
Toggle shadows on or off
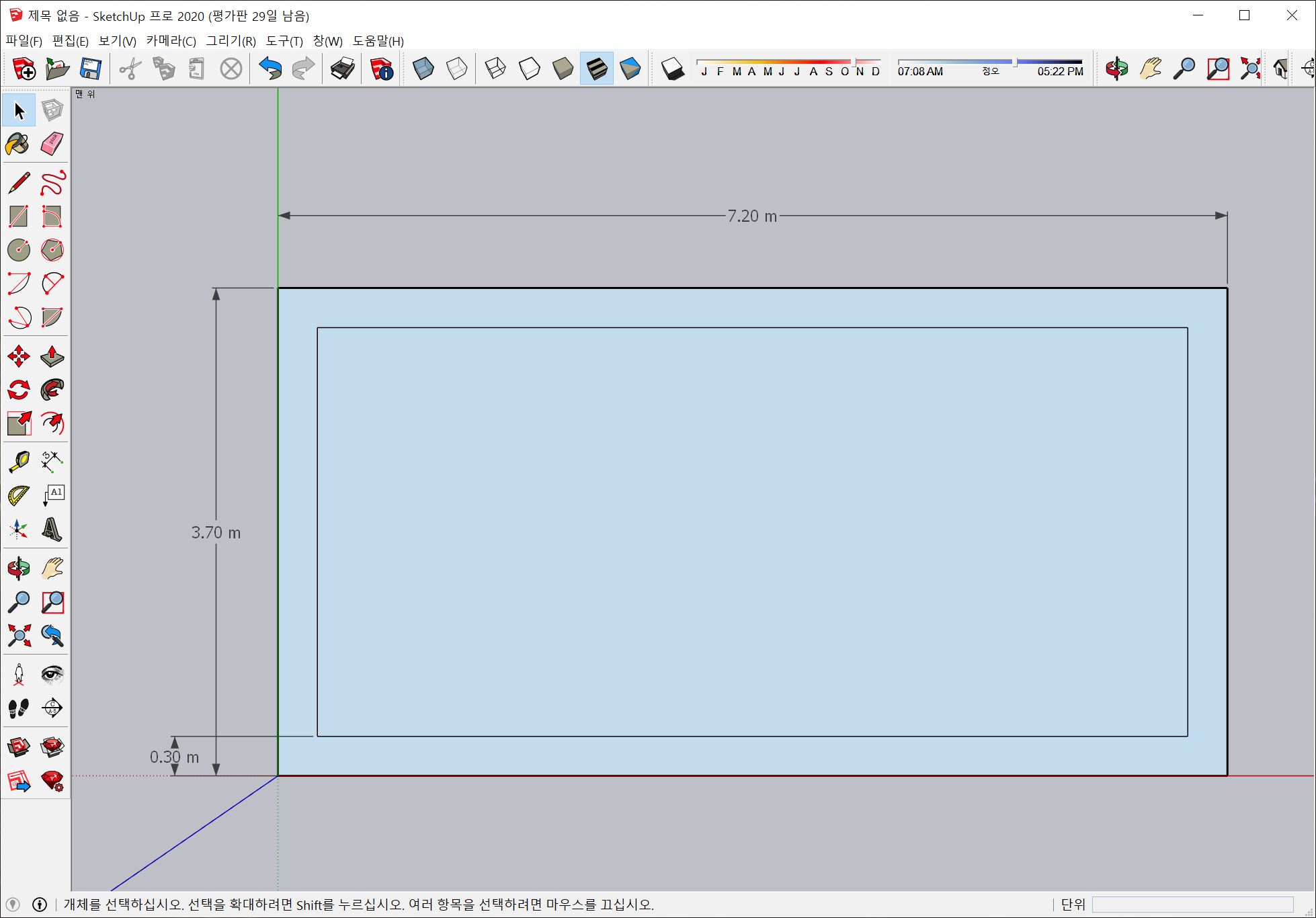[x=672, y=69]
